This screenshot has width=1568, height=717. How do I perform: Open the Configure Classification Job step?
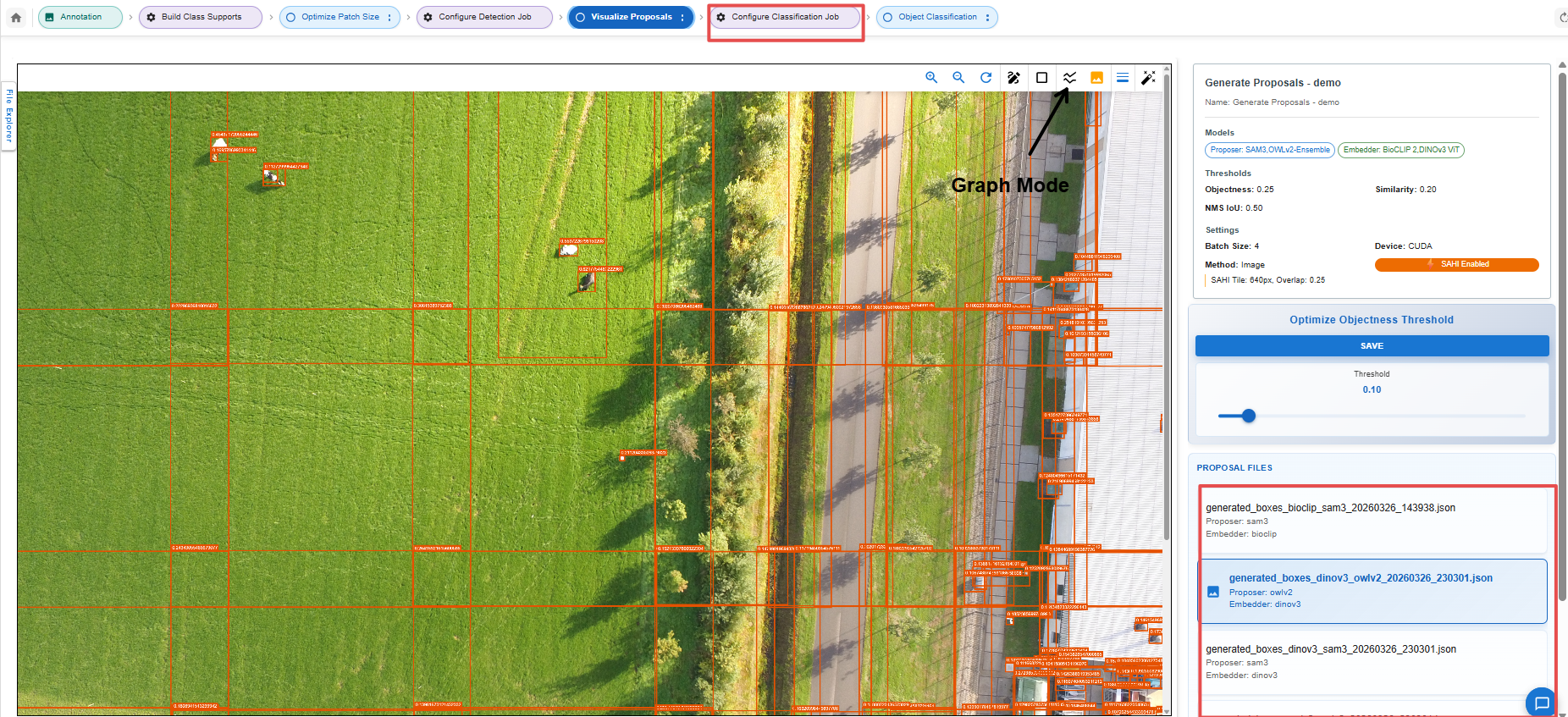785,17
